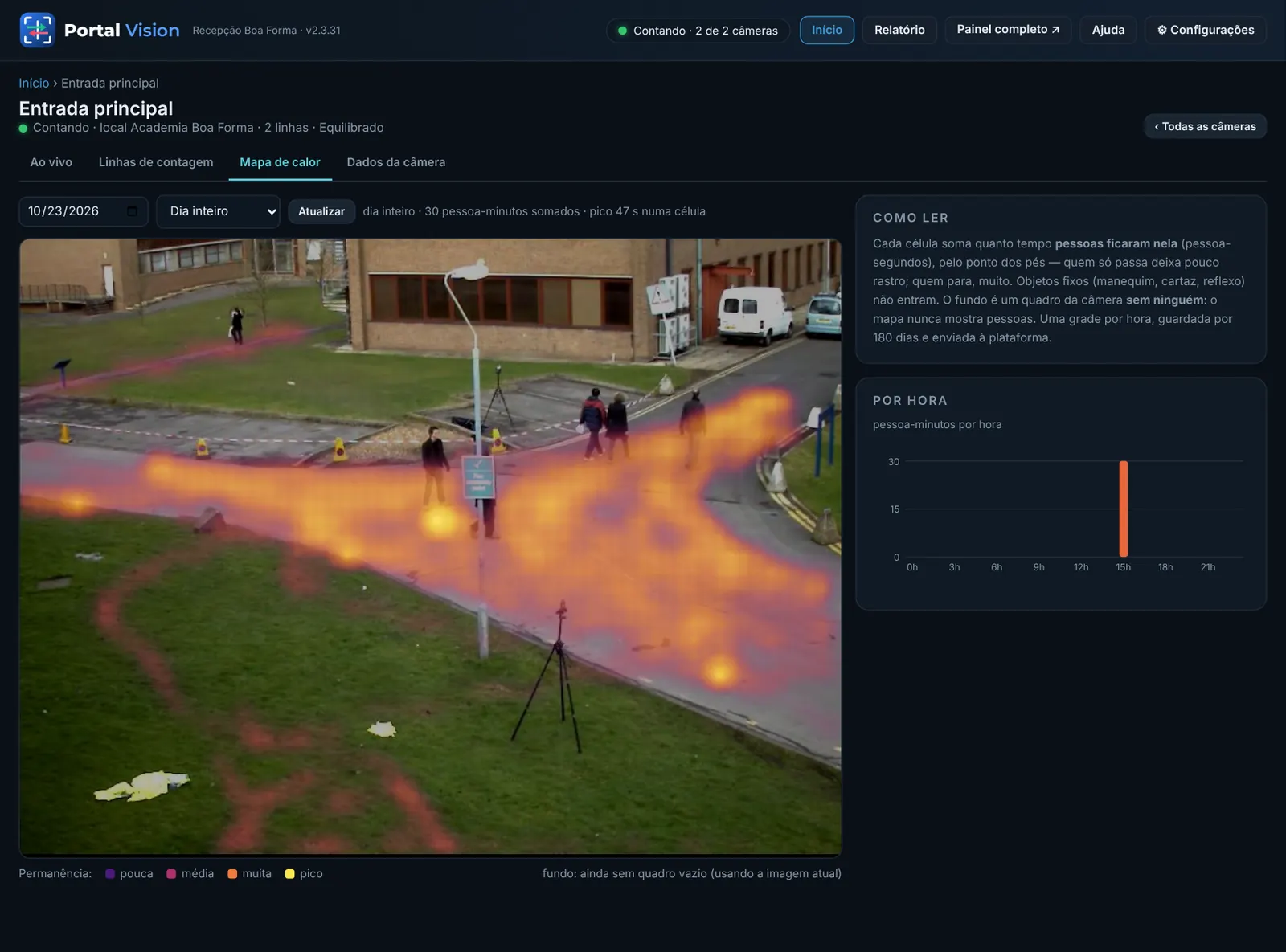Click the orange 'muita' legend swatch
The width and height of the screenshot is (1286, 952).
tap(232, 874)
